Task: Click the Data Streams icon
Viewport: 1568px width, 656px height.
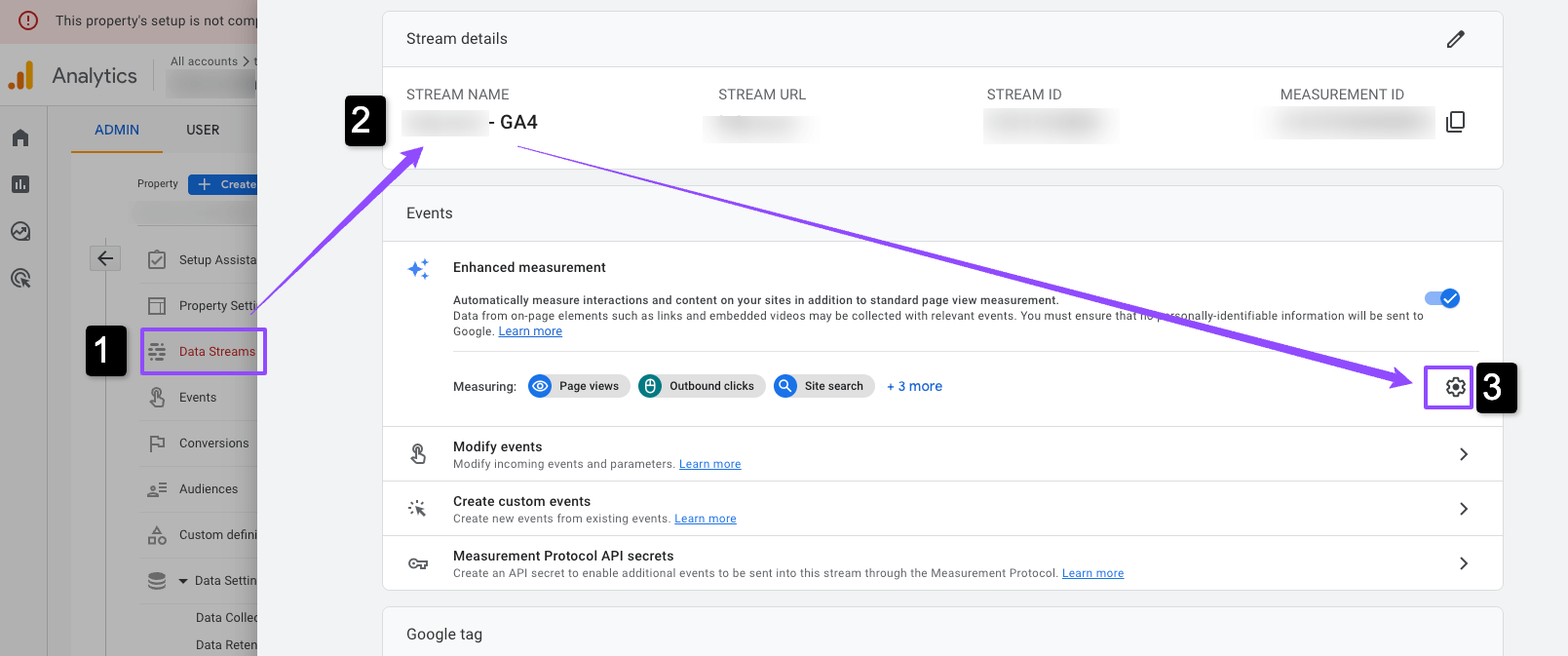Action: coord(157,352)
